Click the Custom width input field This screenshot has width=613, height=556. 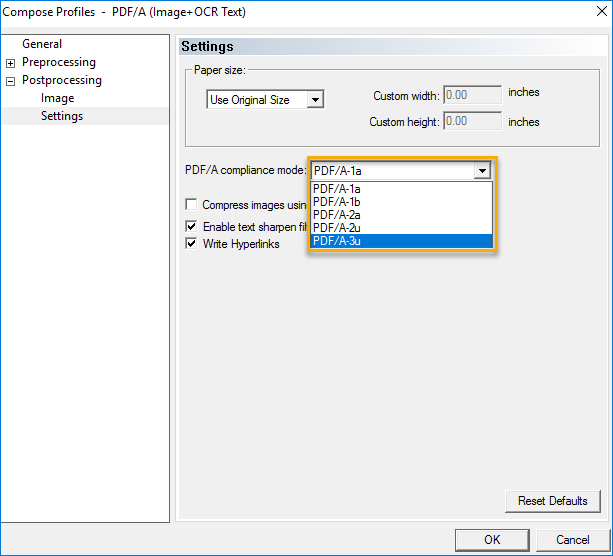click(x=472, y=95)
